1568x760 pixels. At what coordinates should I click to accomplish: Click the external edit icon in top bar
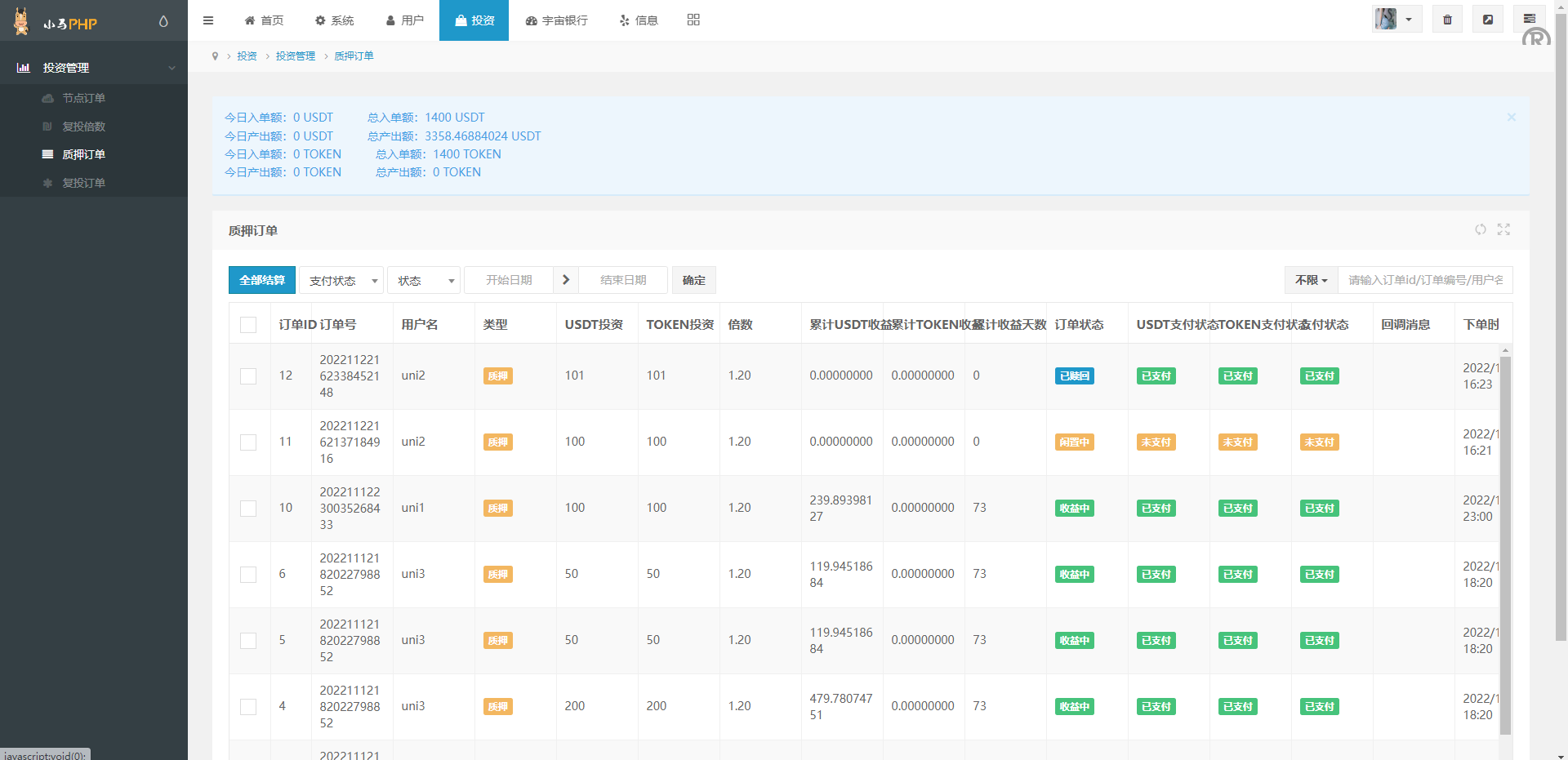click(1488, 20)
